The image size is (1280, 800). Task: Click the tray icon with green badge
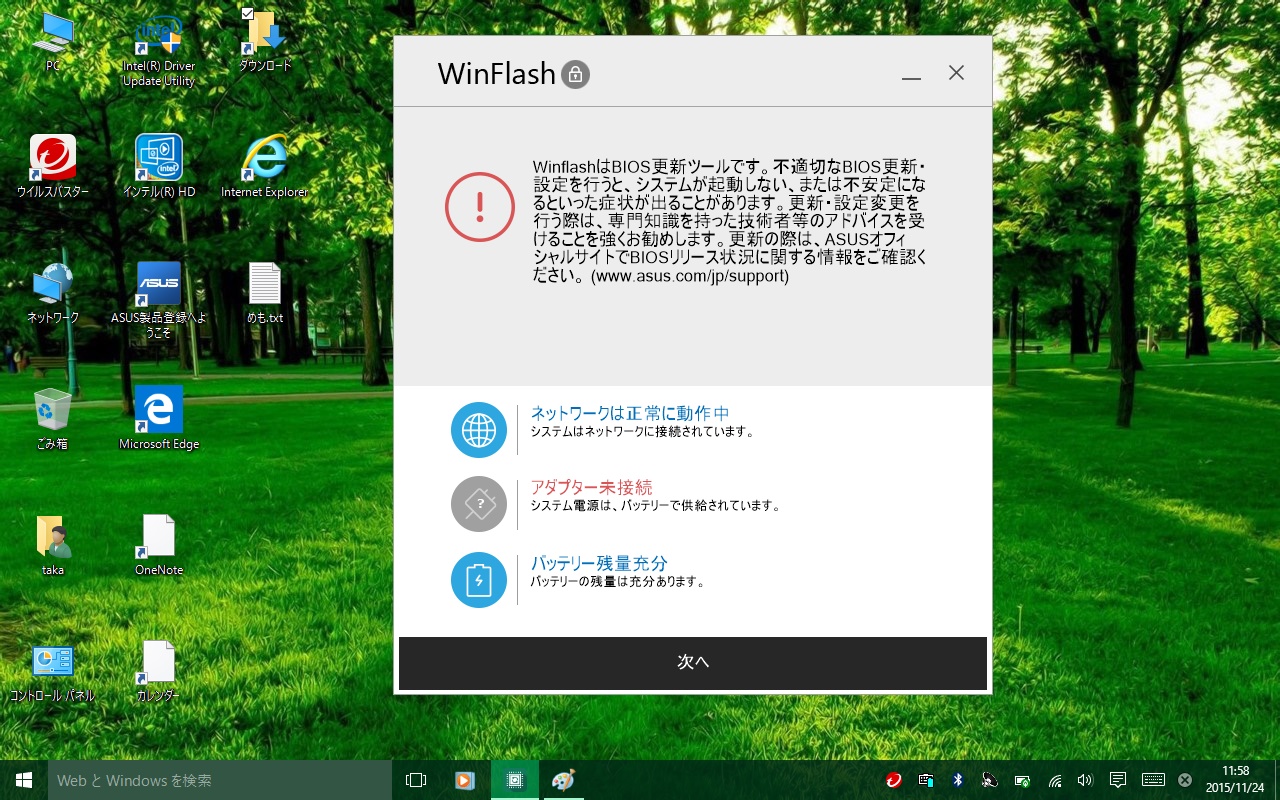click(x=1022, y=780)
